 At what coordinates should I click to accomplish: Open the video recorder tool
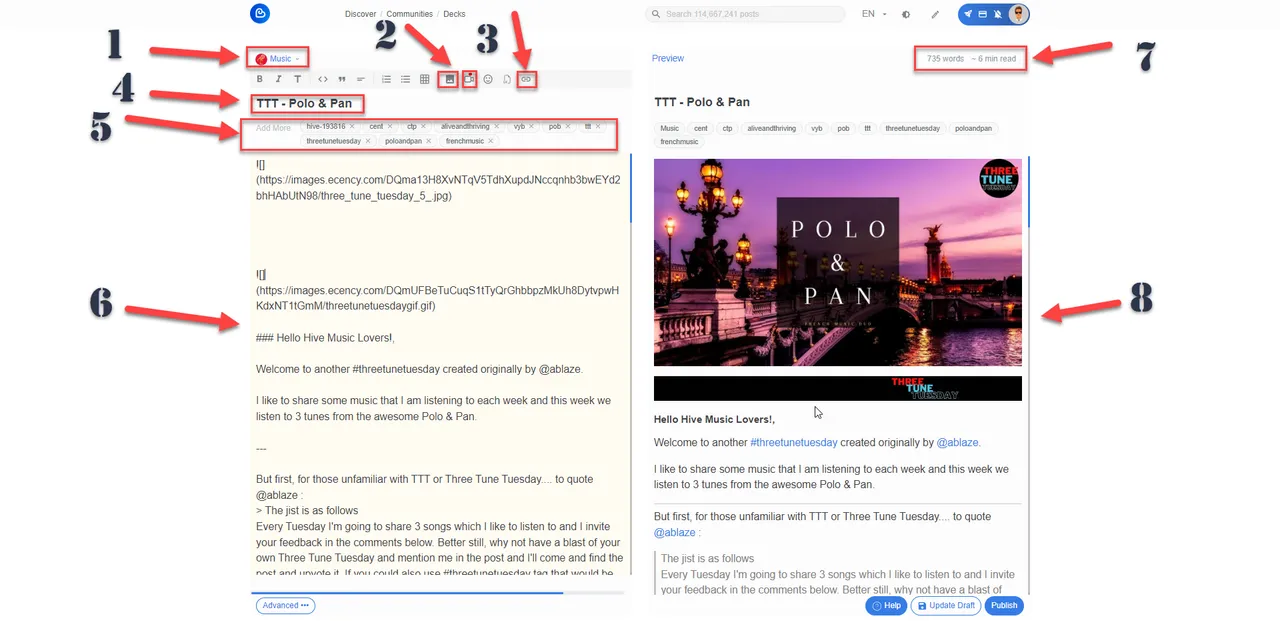click(469, 79)
